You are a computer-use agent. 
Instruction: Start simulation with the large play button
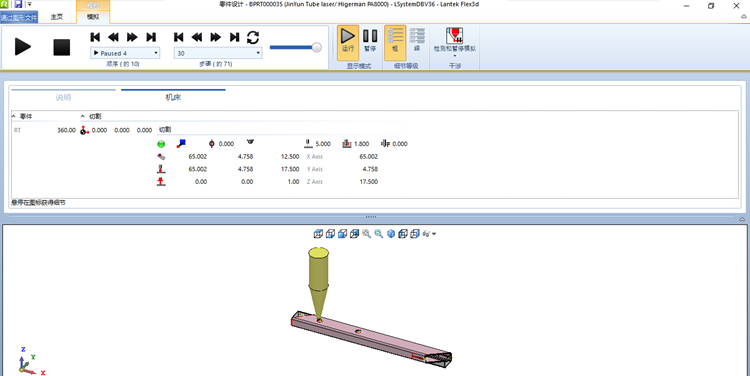pyautogui.click(x=22, y=47)
